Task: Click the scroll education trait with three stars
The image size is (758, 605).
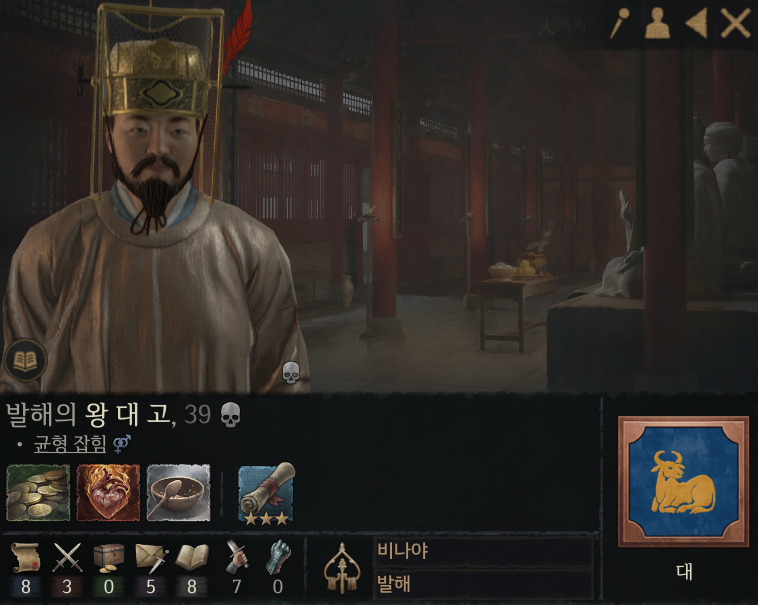Action: (266, 493)
